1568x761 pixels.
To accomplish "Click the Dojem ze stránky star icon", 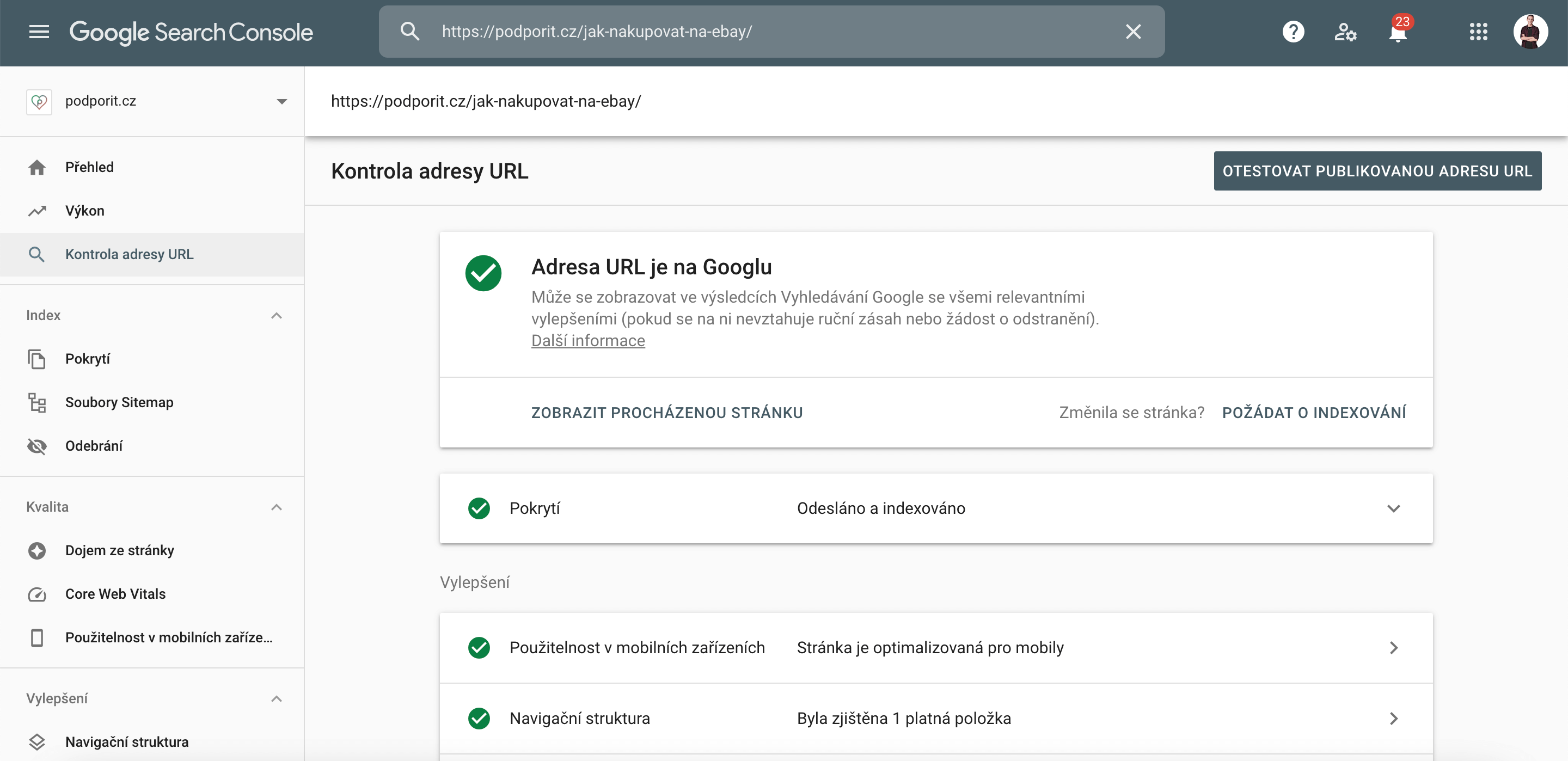I will point(37,551).
